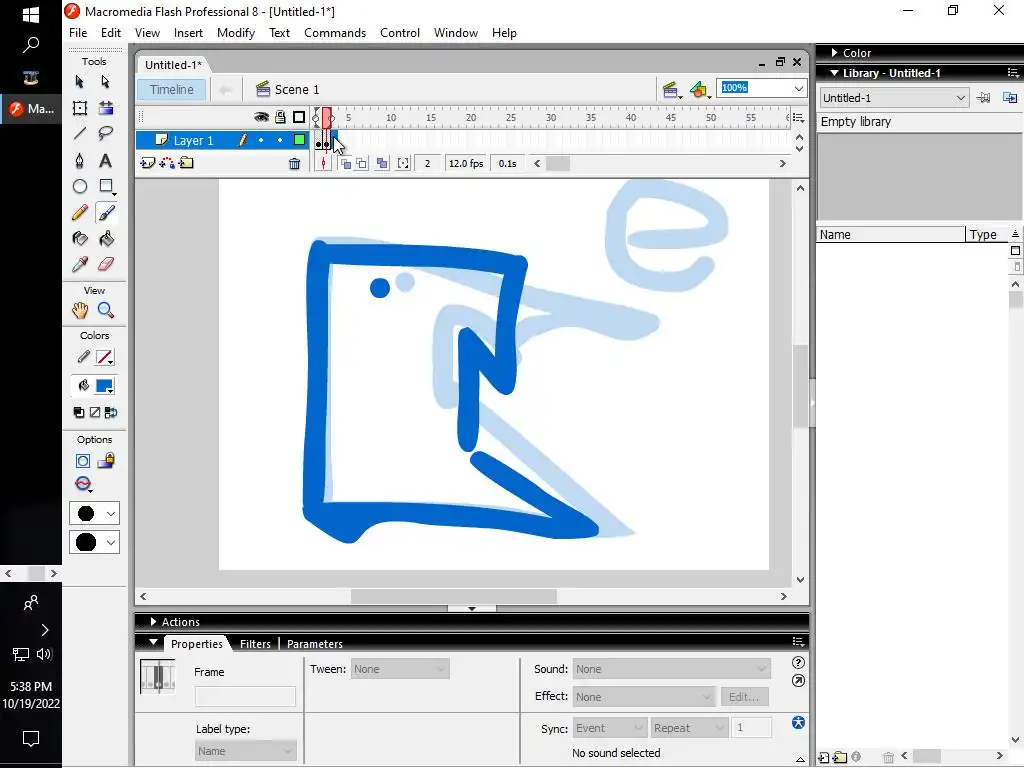Click the Edit Scene icon
The image size is (1024, 768).
[671, 90]
